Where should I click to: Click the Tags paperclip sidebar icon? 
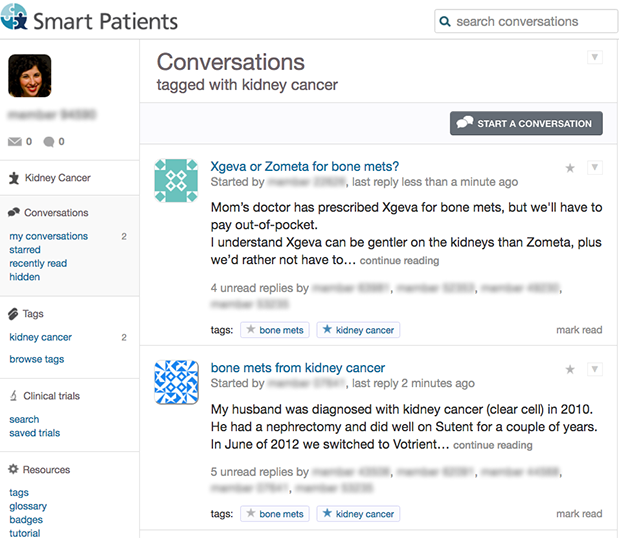pyautogui.click(x=13, y=314)
